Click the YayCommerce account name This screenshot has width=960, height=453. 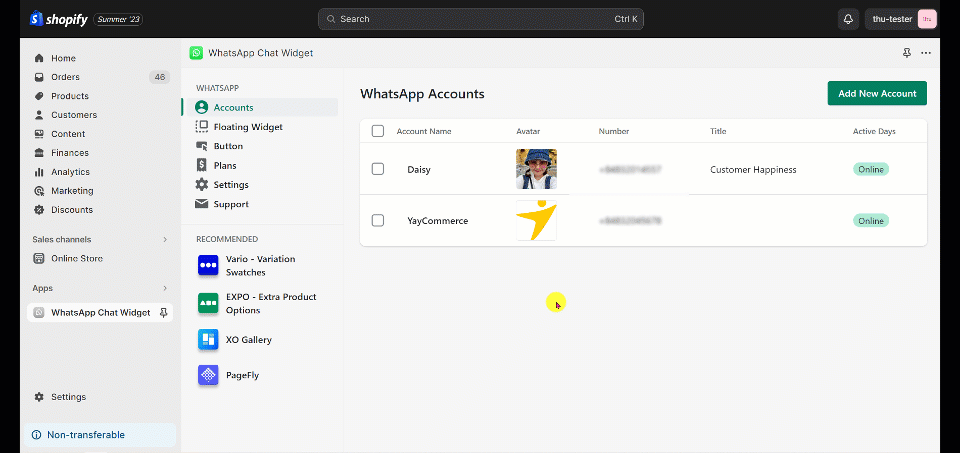pyautogui.click(x=438, y=220)
